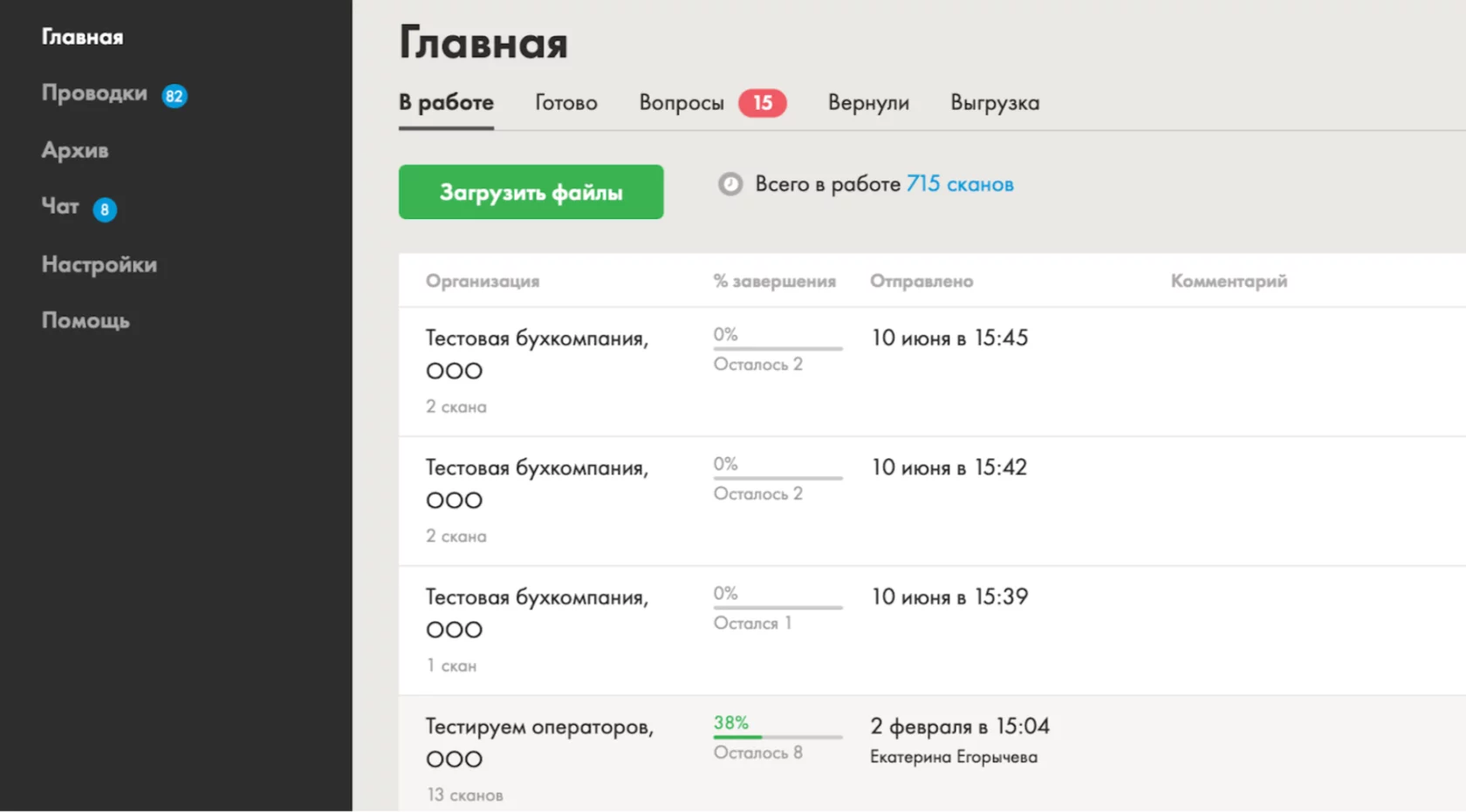This screenshot has height=812, width=1466.
Task: Switch to the Выгрузка tab
Action: (995, 103)
